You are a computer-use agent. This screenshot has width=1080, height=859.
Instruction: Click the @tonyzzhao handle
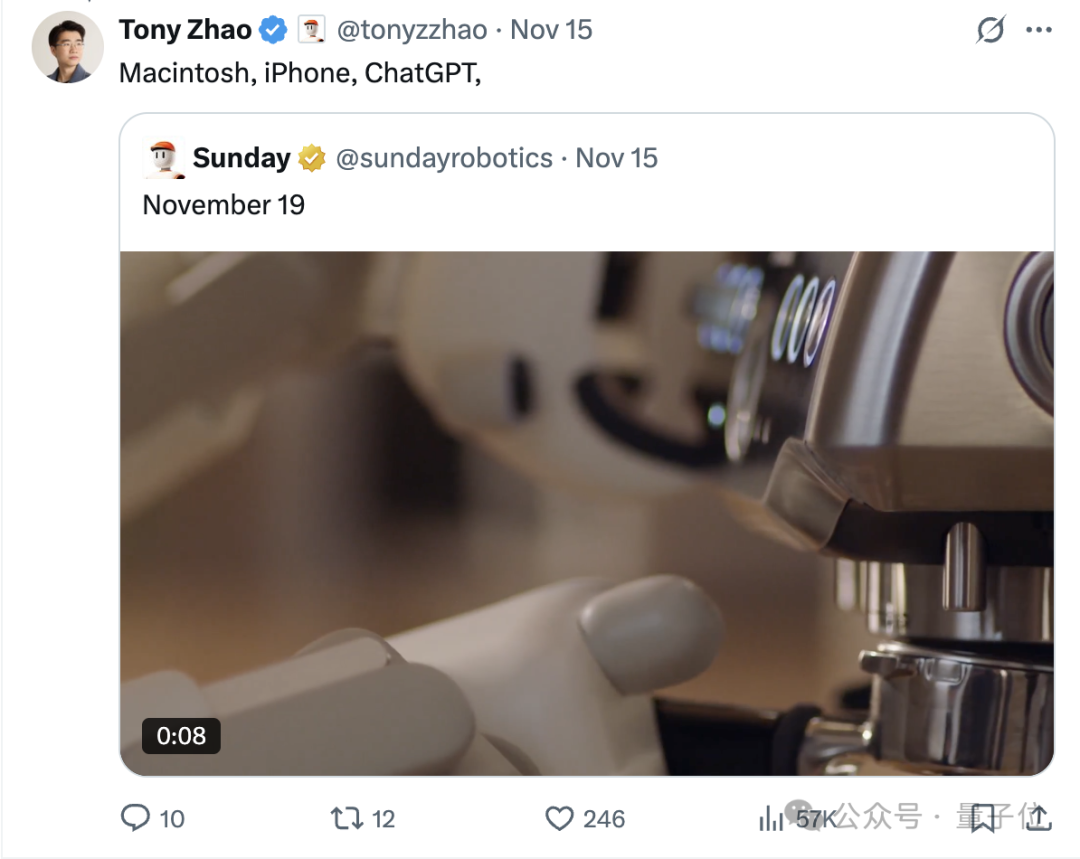pyautogui.click(x=412, y=30)
